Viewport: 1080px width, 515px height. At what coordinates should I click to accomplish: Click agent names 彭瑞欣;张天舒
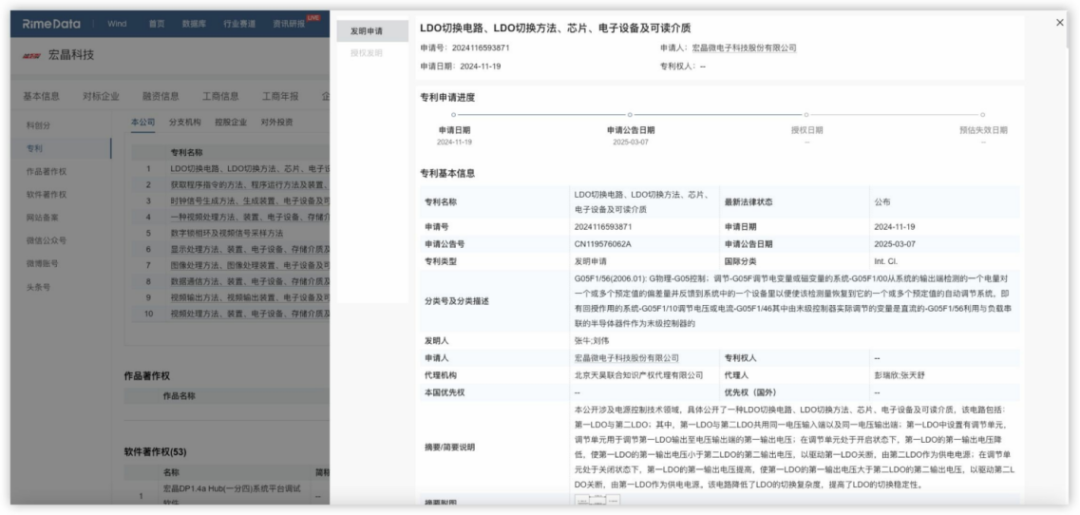point(899,375)
